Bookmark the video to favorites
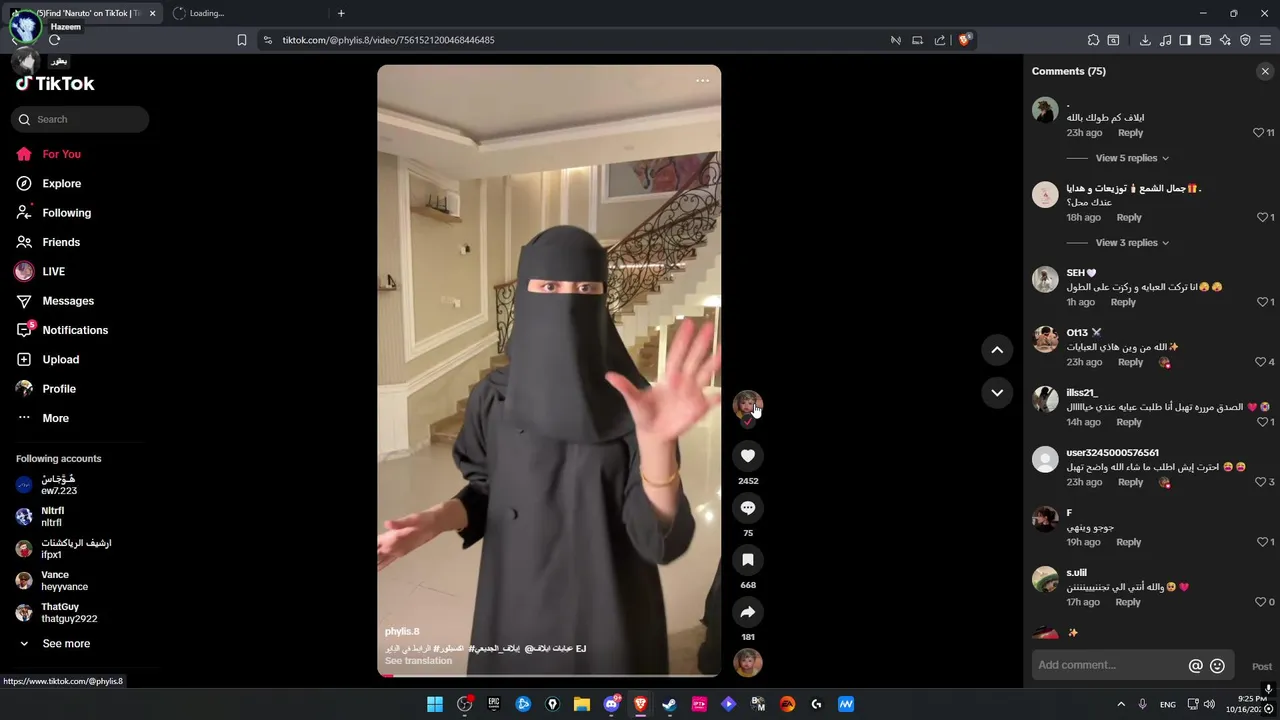Screen dimensions: 1280x720 point(747,560)
